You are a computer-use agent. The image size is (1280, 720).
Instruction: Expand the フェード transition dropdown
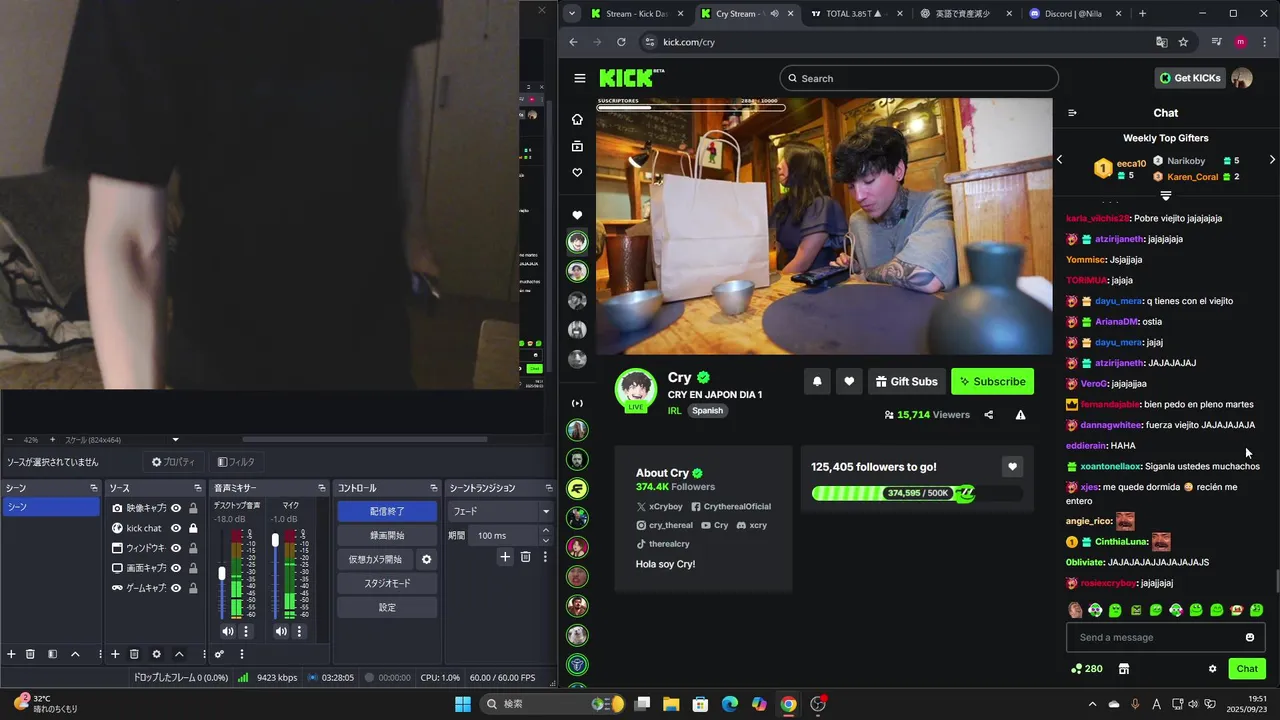tap(545, 511)
